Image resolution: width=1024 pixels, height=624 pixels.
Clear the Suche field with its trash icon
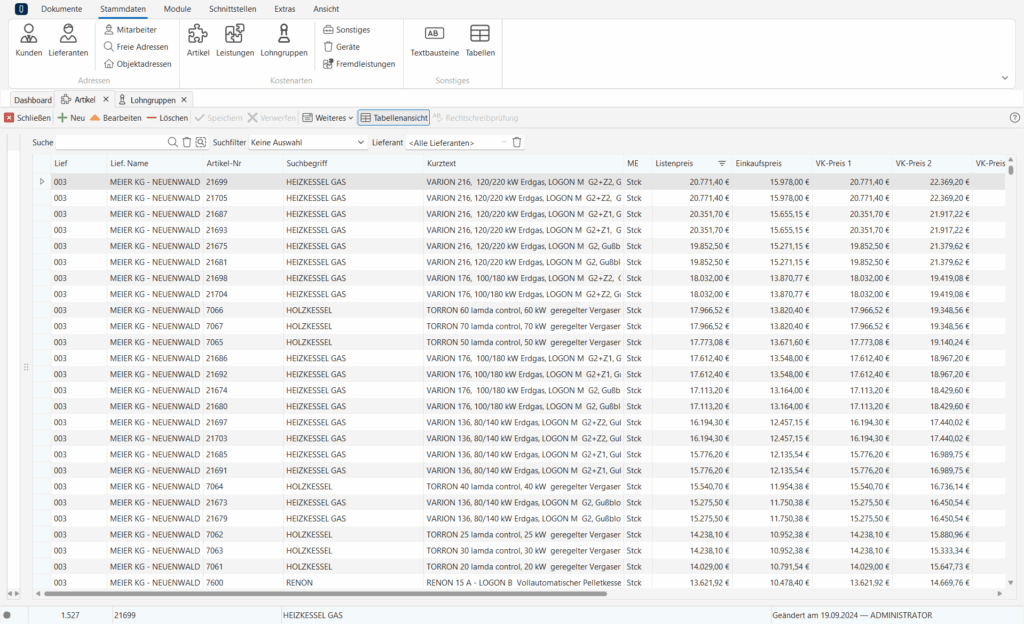(x=187, y=142)
